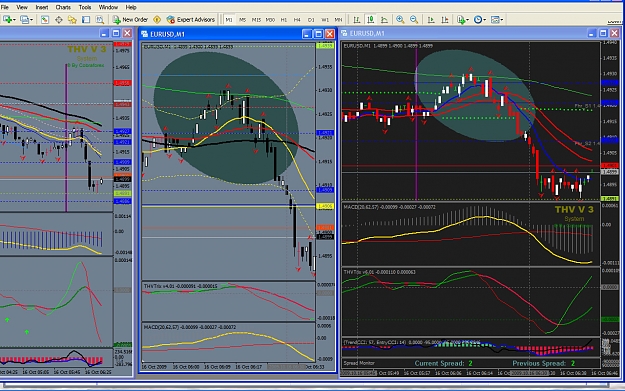Expand the Profiles dropdown arrow
The image size is (625, 391).
pos(32,20)
